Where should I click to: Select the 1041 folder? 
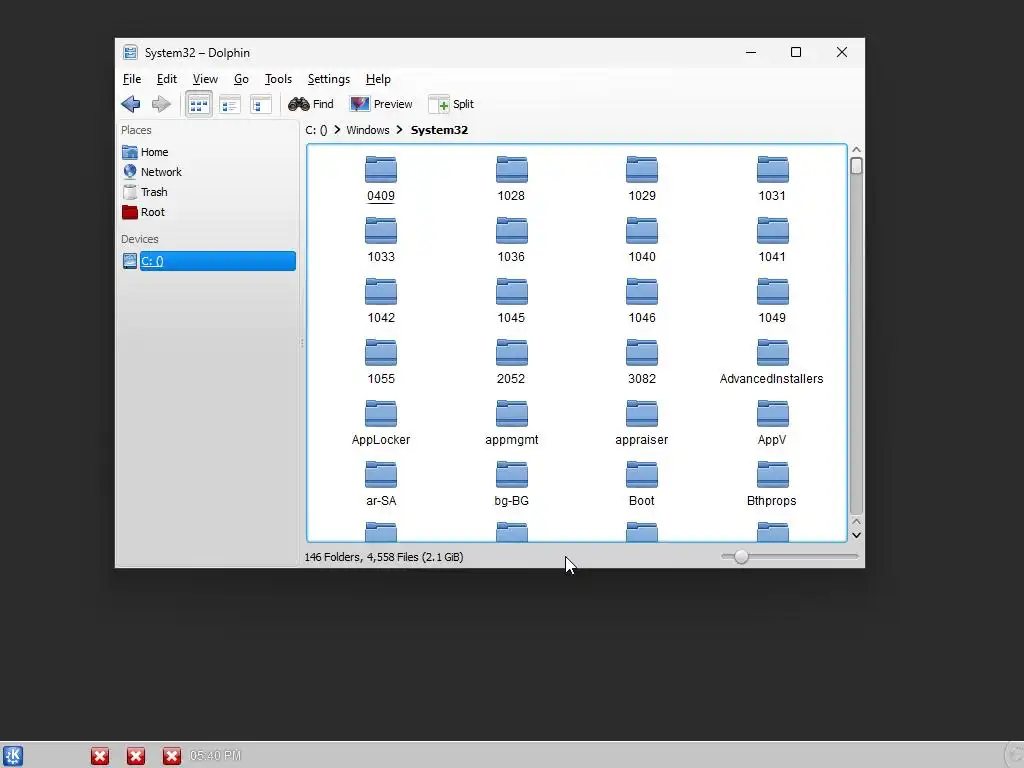tap(772, 240)
